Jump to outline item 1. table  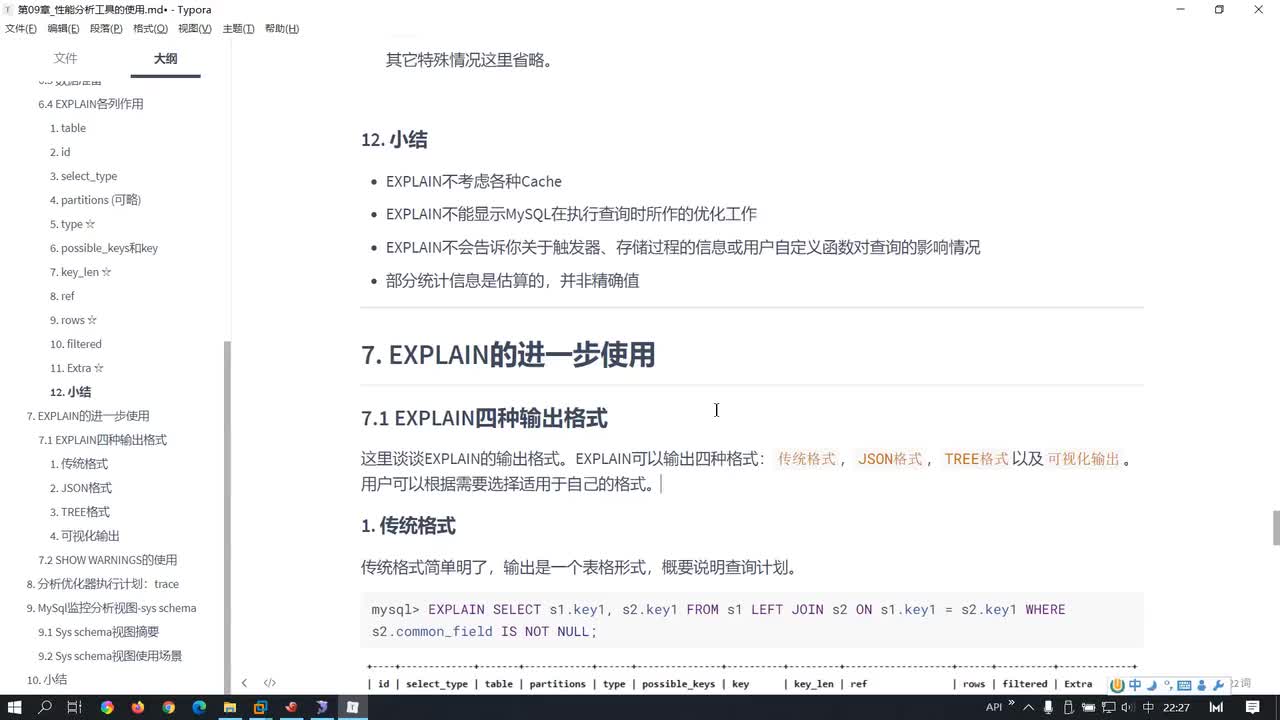[x=68, y=128]
